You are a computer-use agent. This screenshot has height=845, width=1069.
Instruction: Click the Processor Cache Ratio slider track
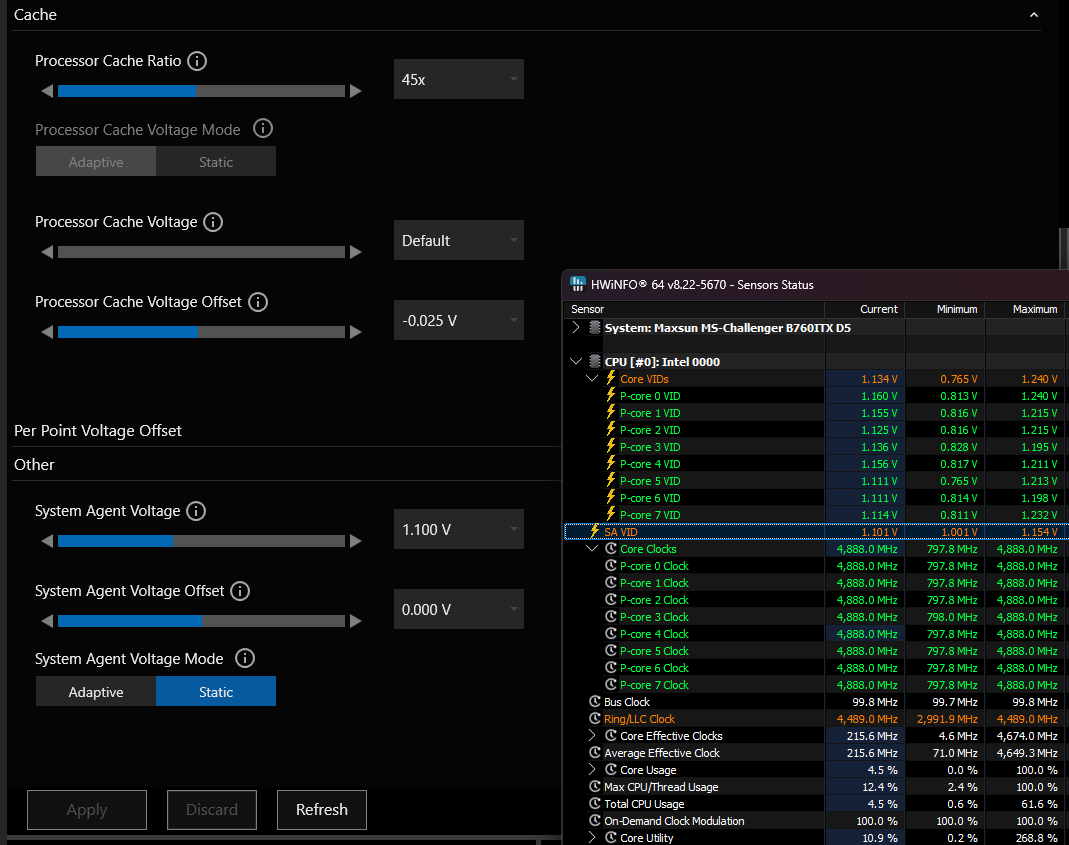pos(201,91)
